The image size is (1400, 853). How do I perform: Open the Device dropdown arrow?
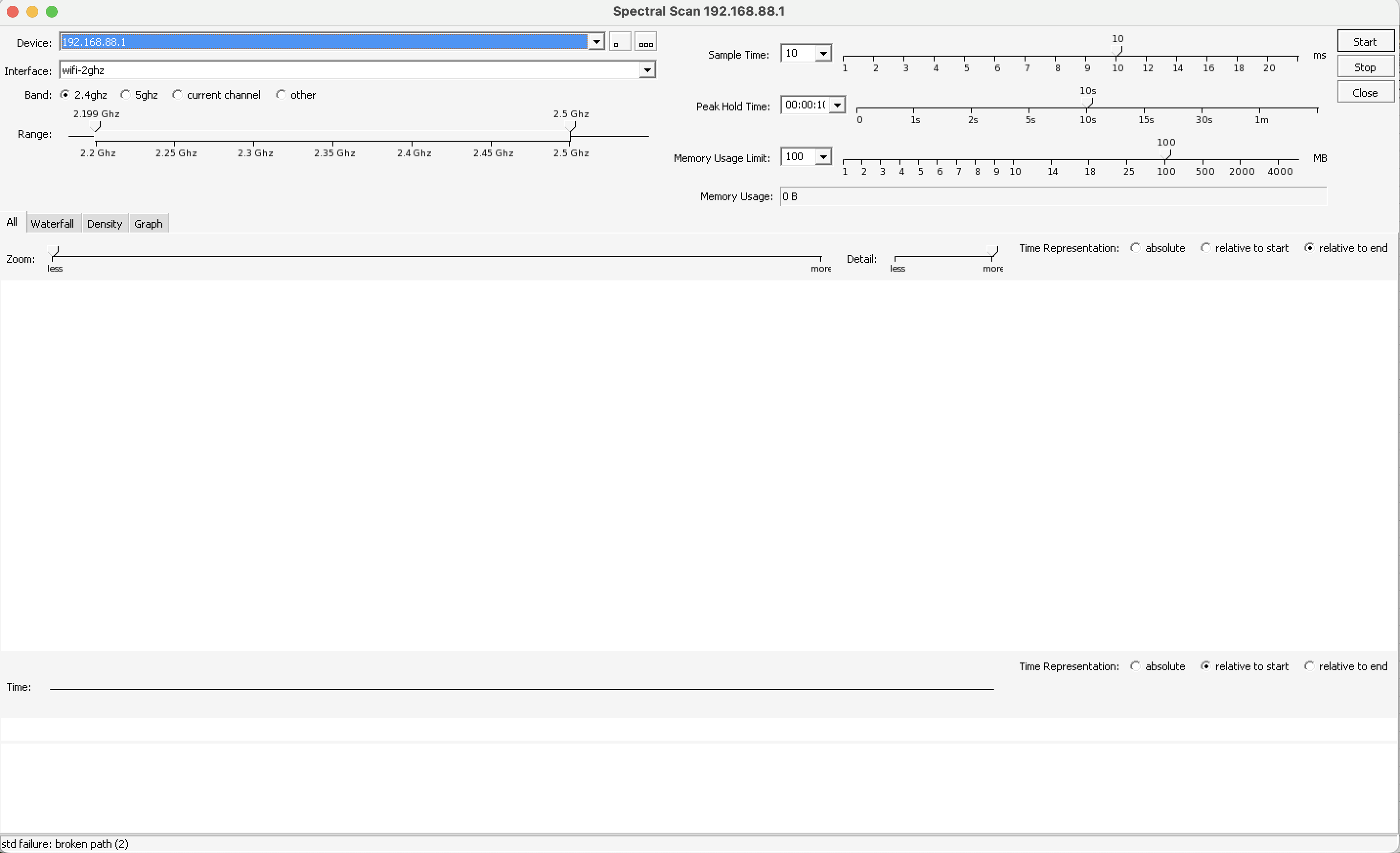coord(596,42)
